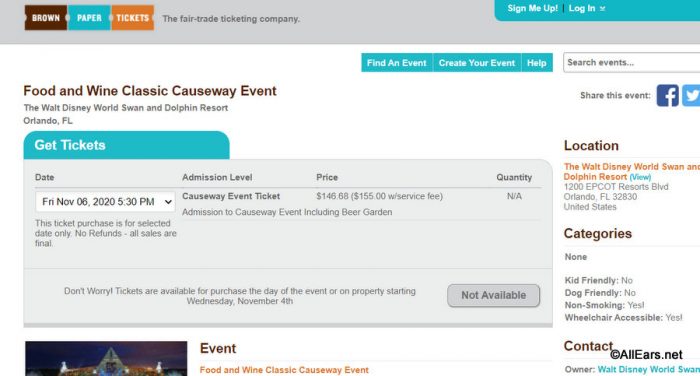Click the Not Available button
This screenshot has width=700, height=376.
(493, 295)
